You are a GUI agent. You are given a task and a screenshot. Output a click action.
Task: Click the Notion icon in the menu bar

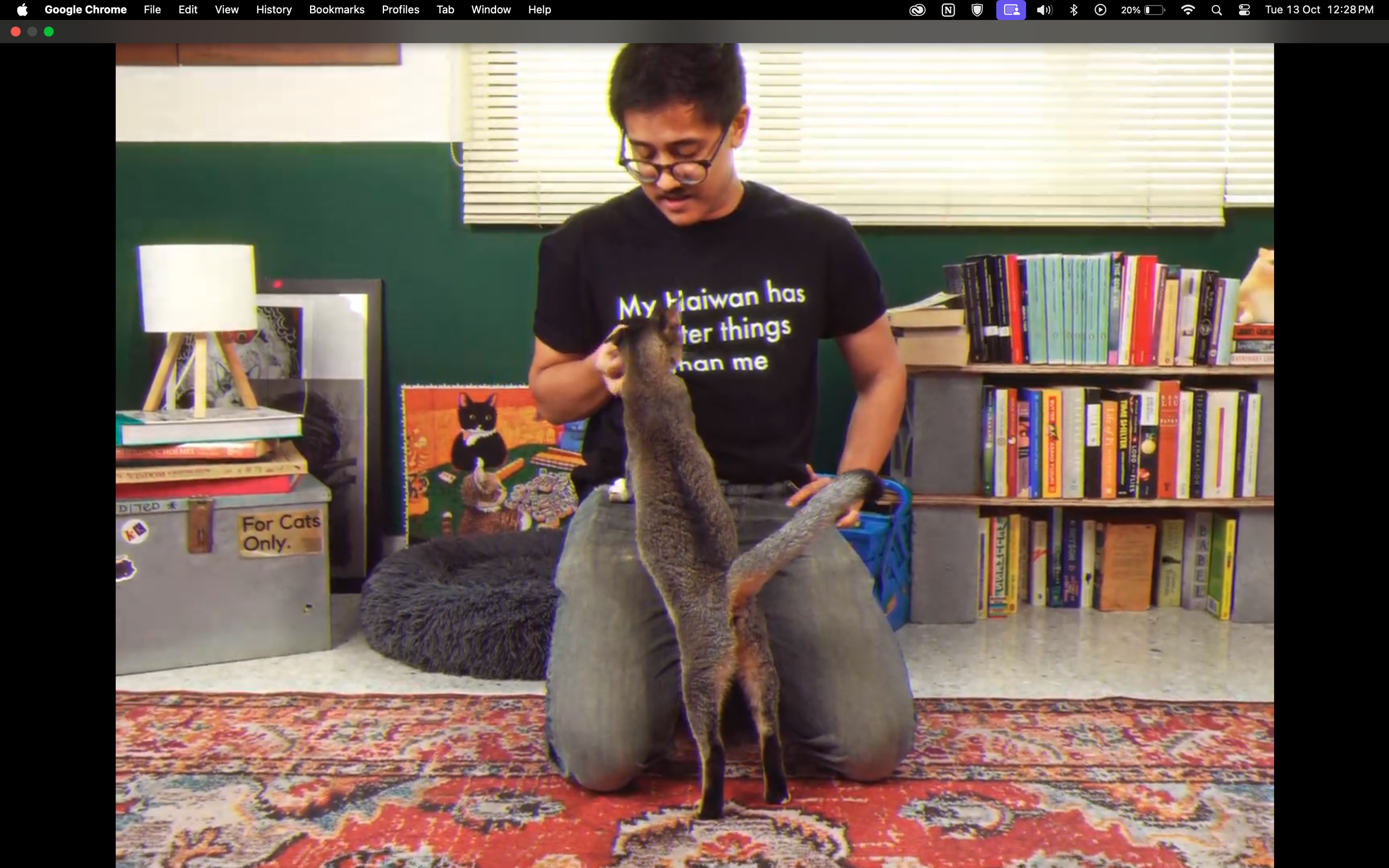click(x=948, y=10)
